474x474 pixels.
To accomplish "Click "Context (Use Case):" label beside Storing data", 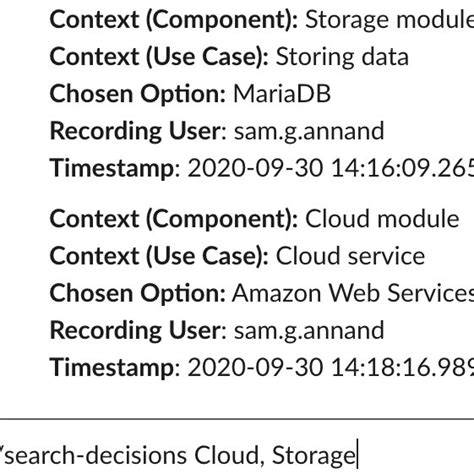I will click(159, 56).
